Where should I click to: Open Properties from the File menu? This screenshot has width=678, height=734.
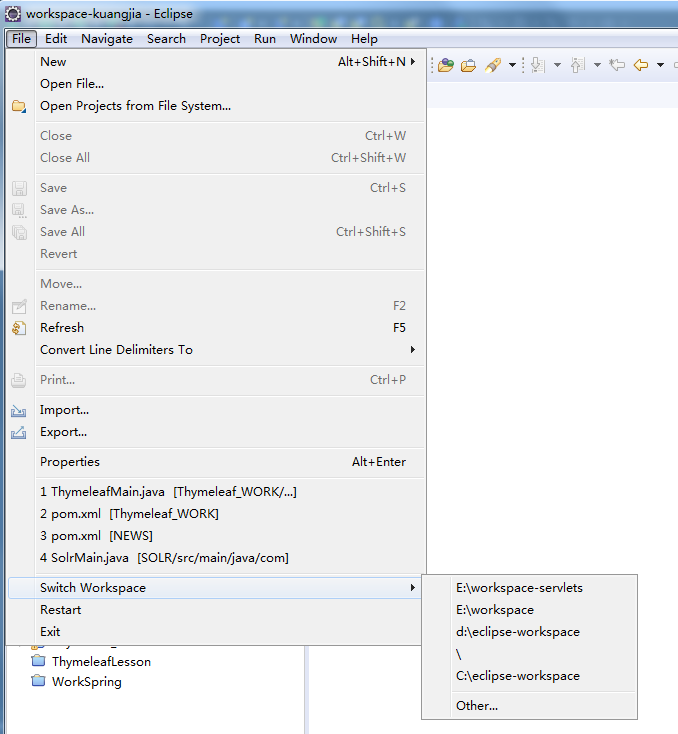(x=216, y=462)
